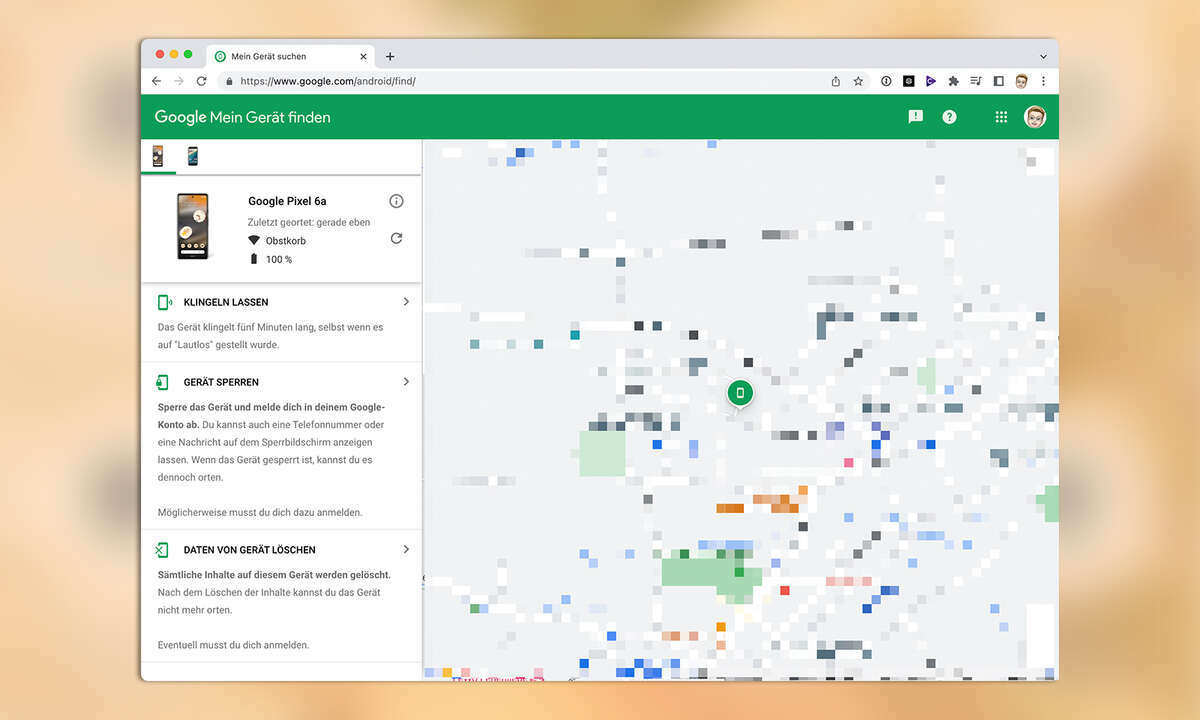1200x720 pixels.
Task: Click the black square extension icon
Action: point(909,81)
